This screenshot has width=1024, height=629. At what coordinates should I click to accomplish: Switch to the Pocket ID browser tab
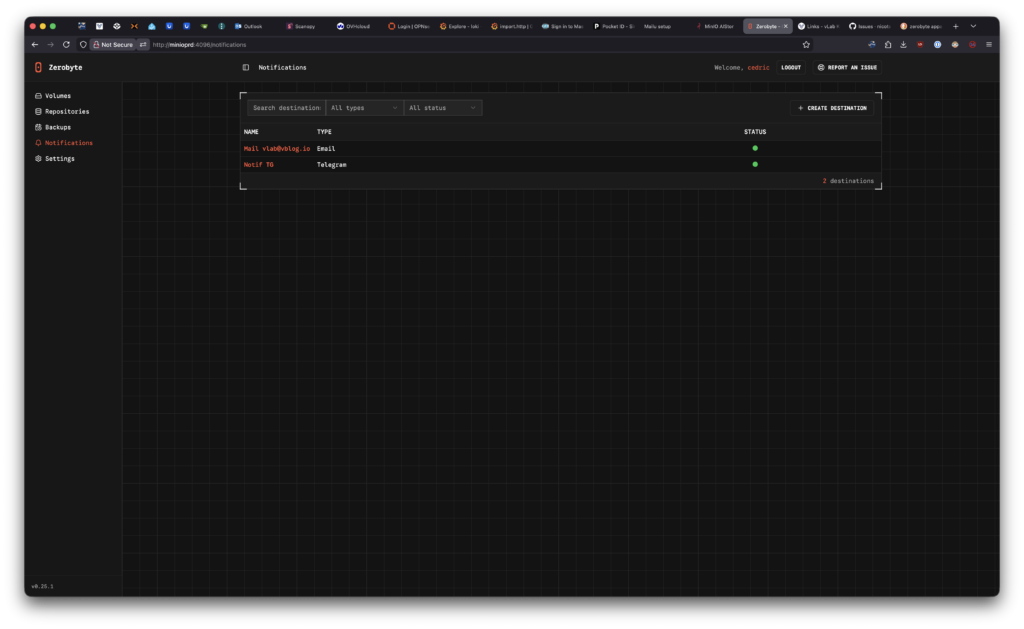click(x=612, y=26)
